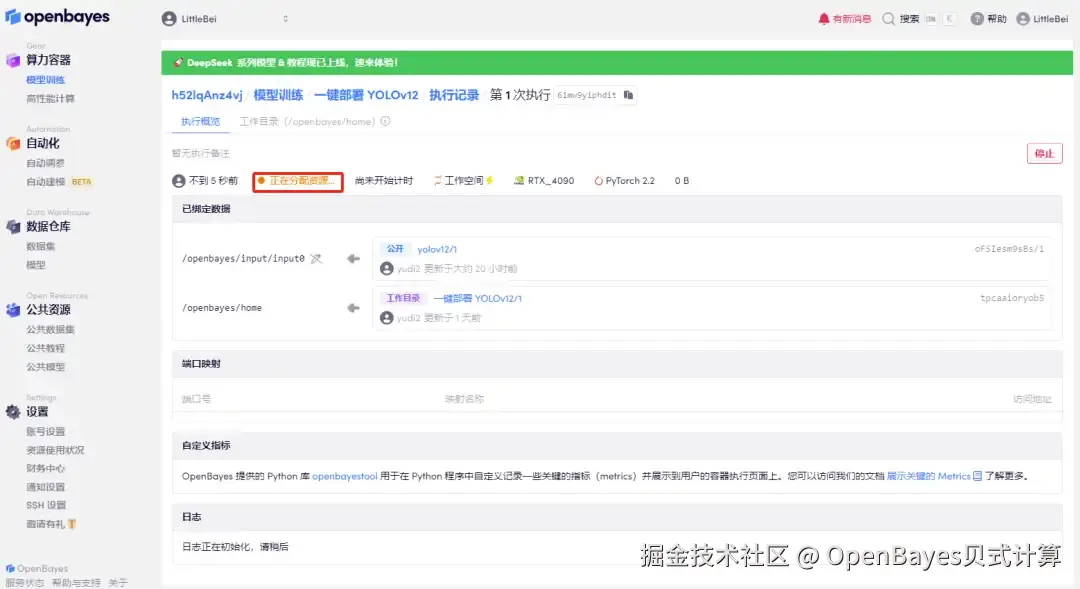This screenshot has width=1080, height=589.
Task: Click the DeepSeek announcement banner
Action: pyautogui.click(x=616, y=63)
